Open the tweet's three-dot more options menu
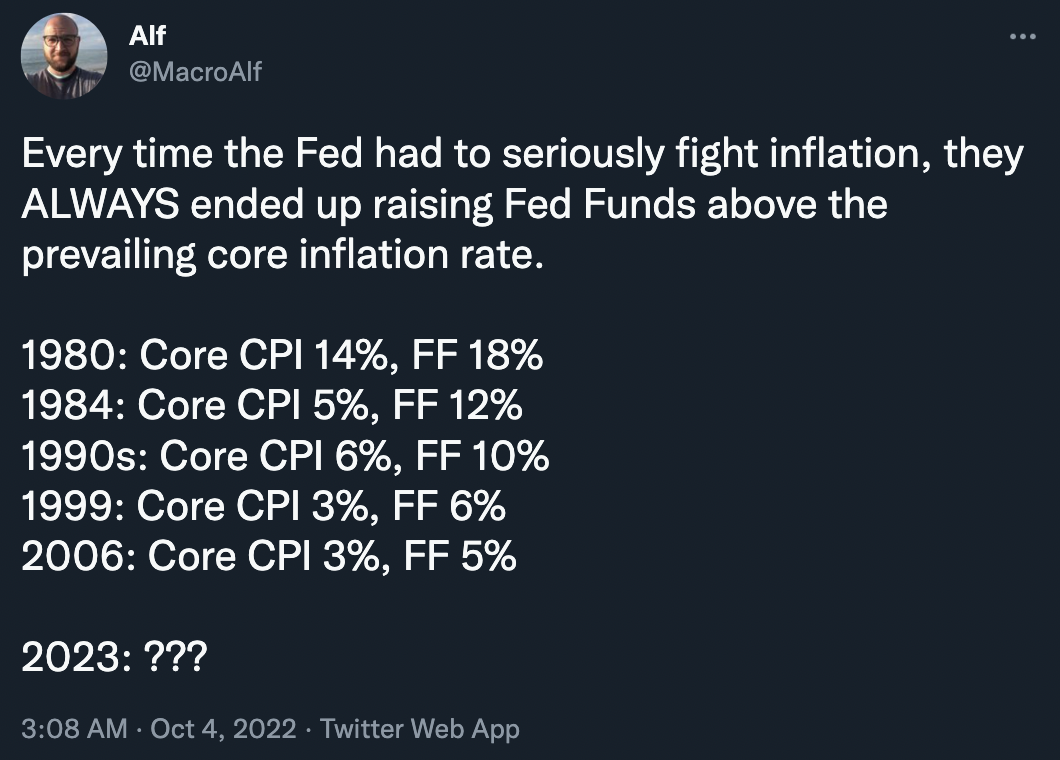Screen dimensions: 1060x760 click(1021, 37)
